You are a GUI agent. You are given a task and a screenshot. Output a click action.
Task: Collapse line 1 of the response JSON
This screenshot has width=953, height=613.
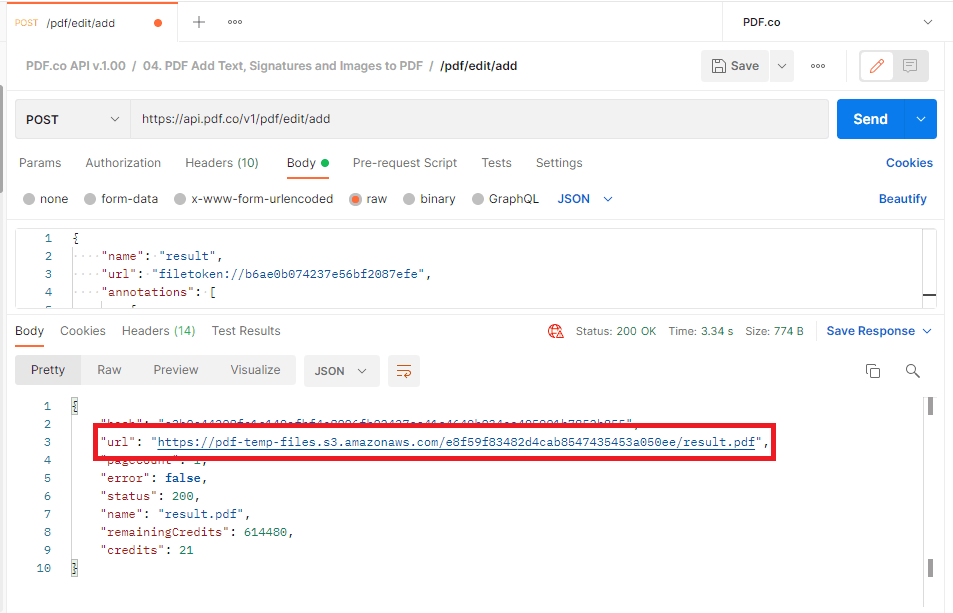(72, 404)
